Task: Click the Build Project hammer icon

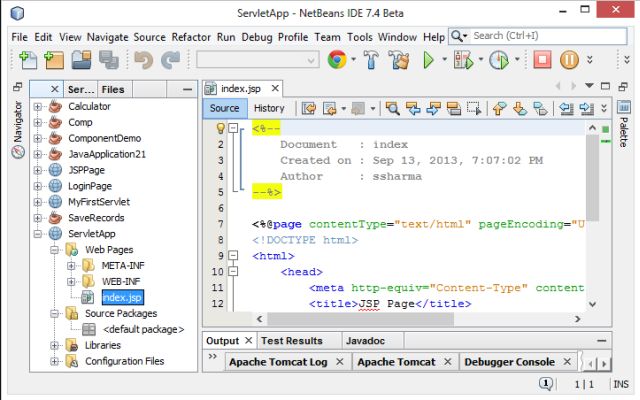Action: [x=371, y=60]
